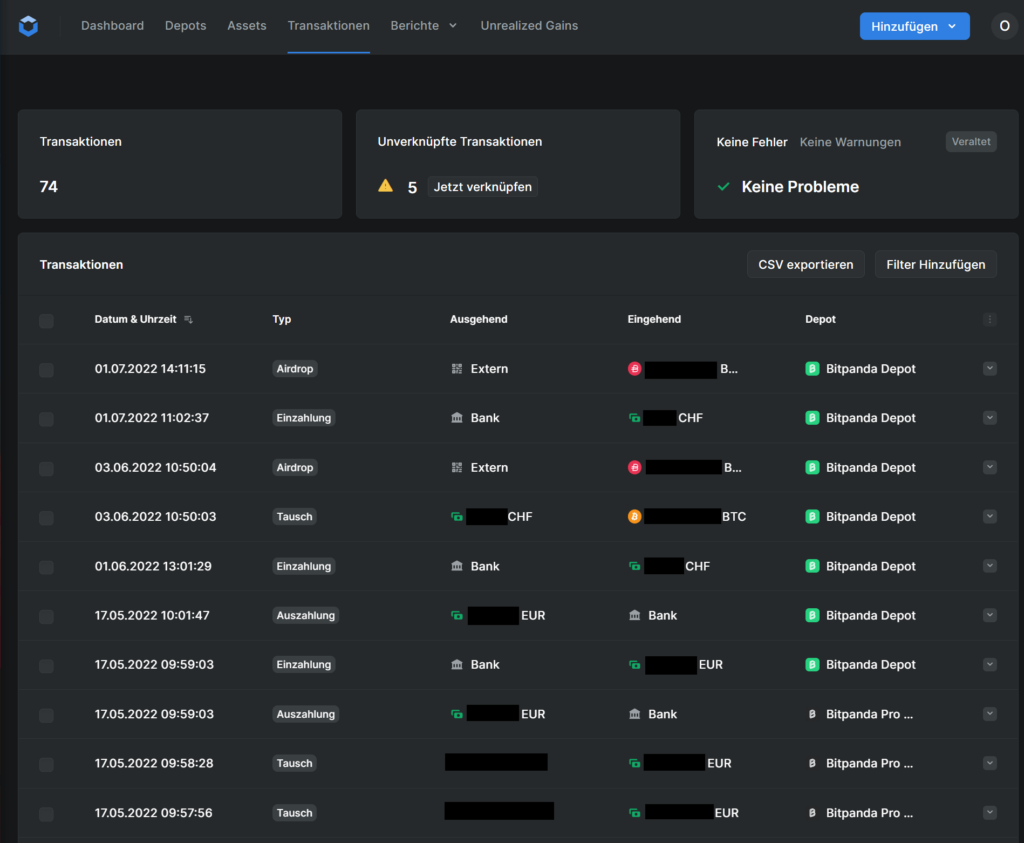
Task: Open table column options three-dot icon
Action: (989, 319)
